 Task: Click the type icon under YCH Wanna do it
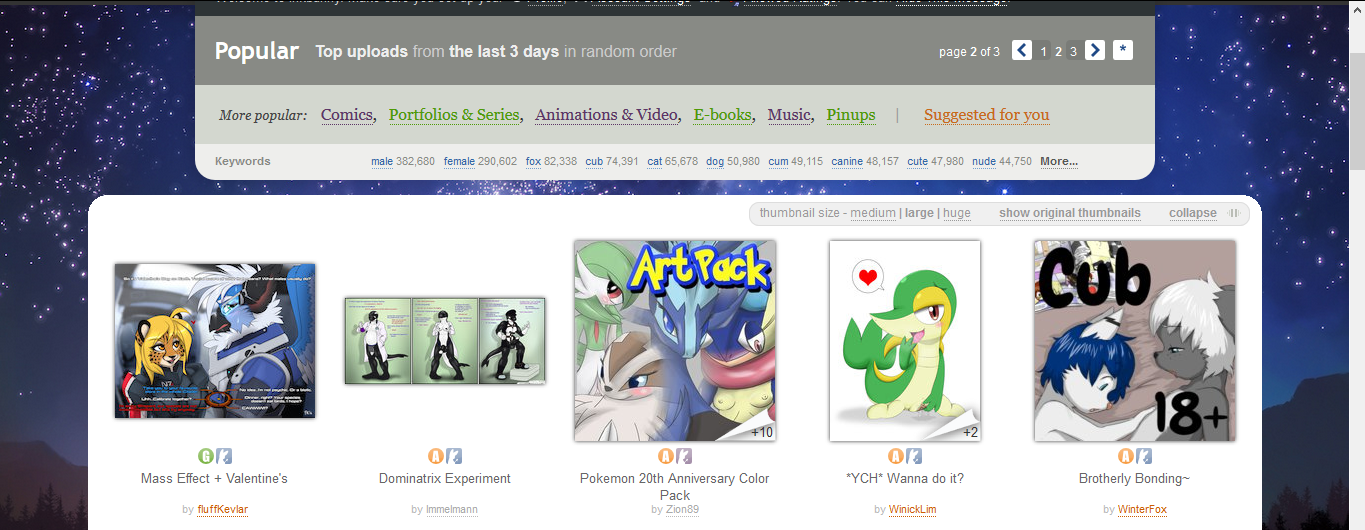914,456
